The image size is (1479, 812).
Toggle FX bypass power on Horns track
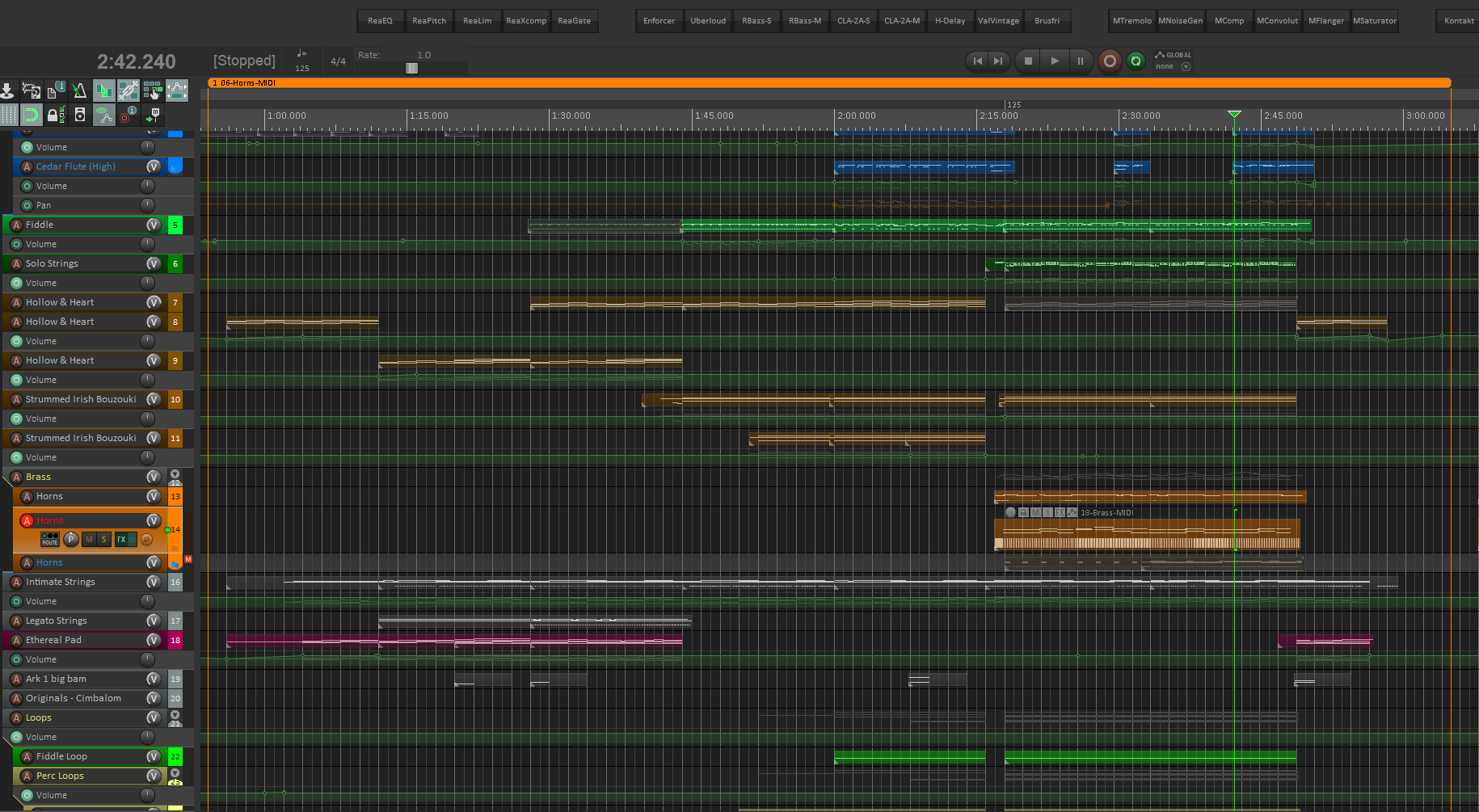(132, 539)
